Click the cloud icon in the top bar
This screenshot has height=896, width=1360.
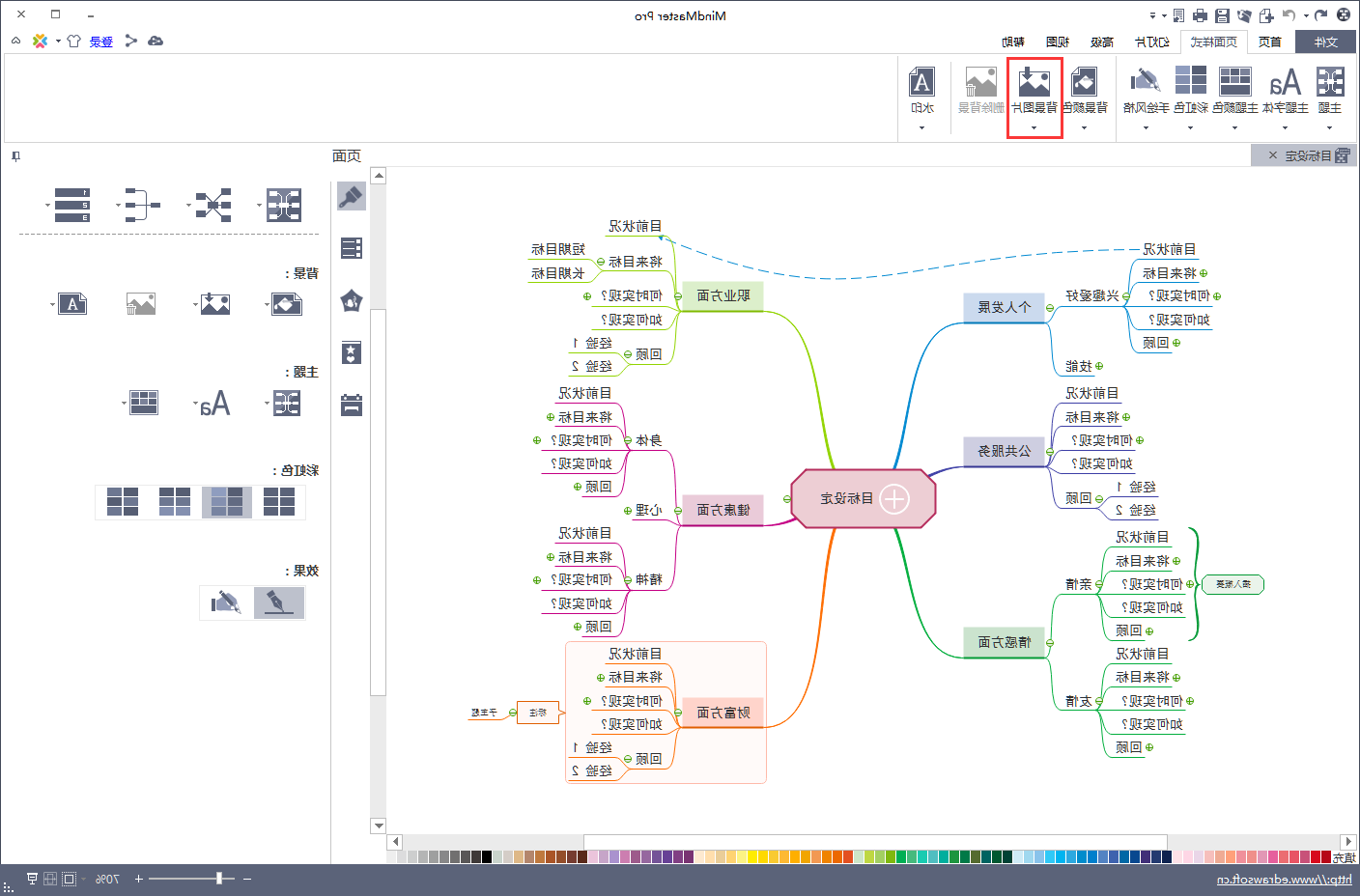coord(156,41)
